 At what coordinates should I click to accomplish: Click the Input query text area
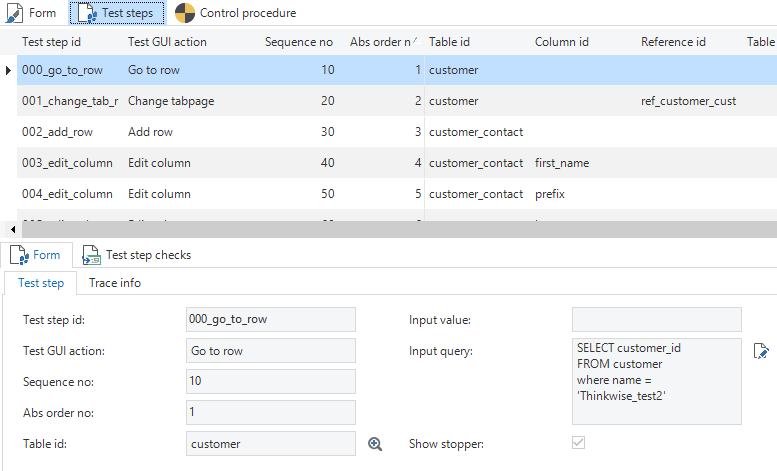pyautogui.click(x=656, y=380)
